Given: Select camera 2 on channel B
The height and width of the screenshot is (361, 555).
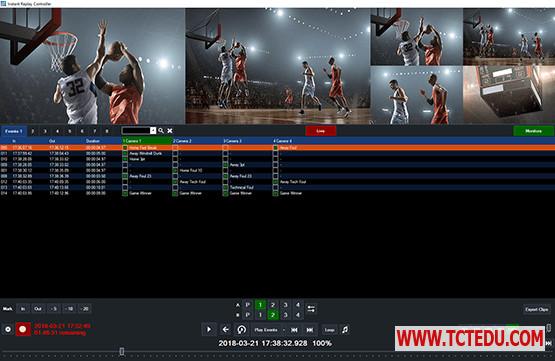Looking at the screenshot, I should [x=273, y=315].
